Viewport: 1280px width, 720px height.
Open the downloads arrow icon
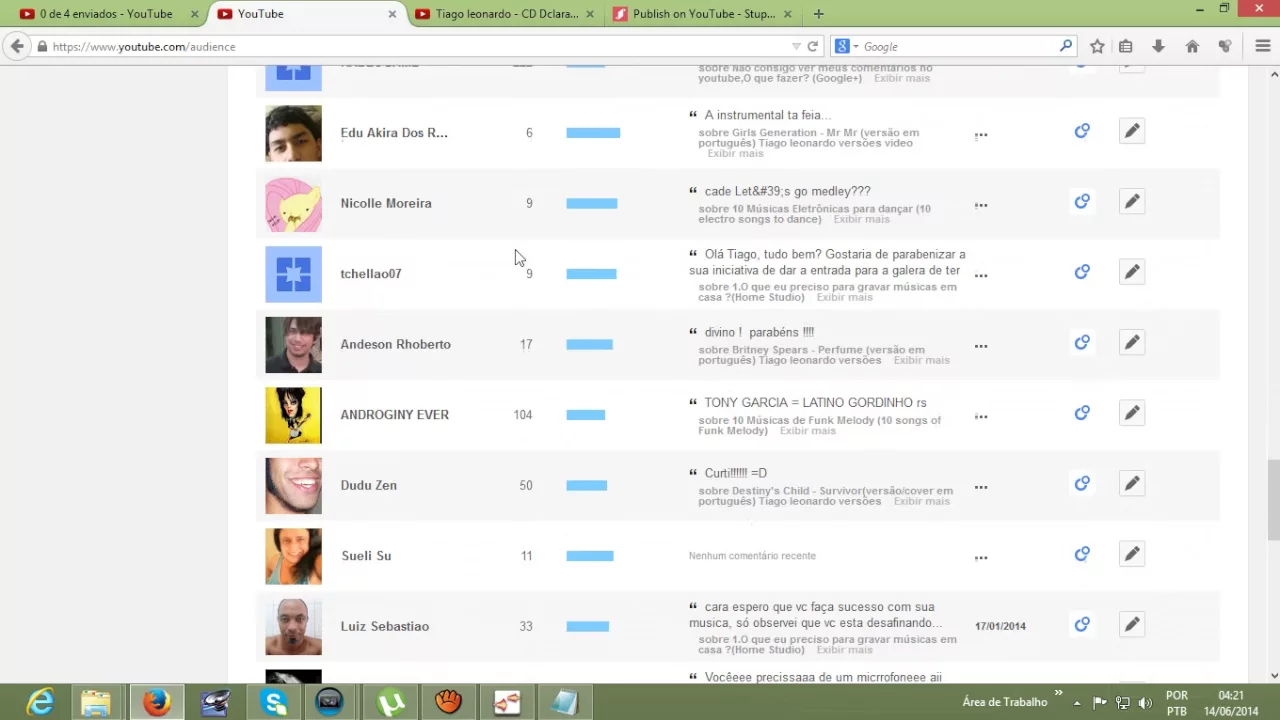click(x=1158, y=46)
